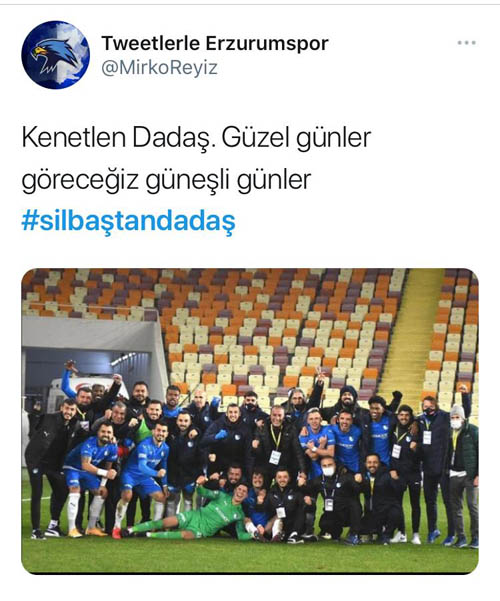The width and height of the screenshot is (500, 601).
Task: Click the grass foreground of the photo
Action: (250, 556)
